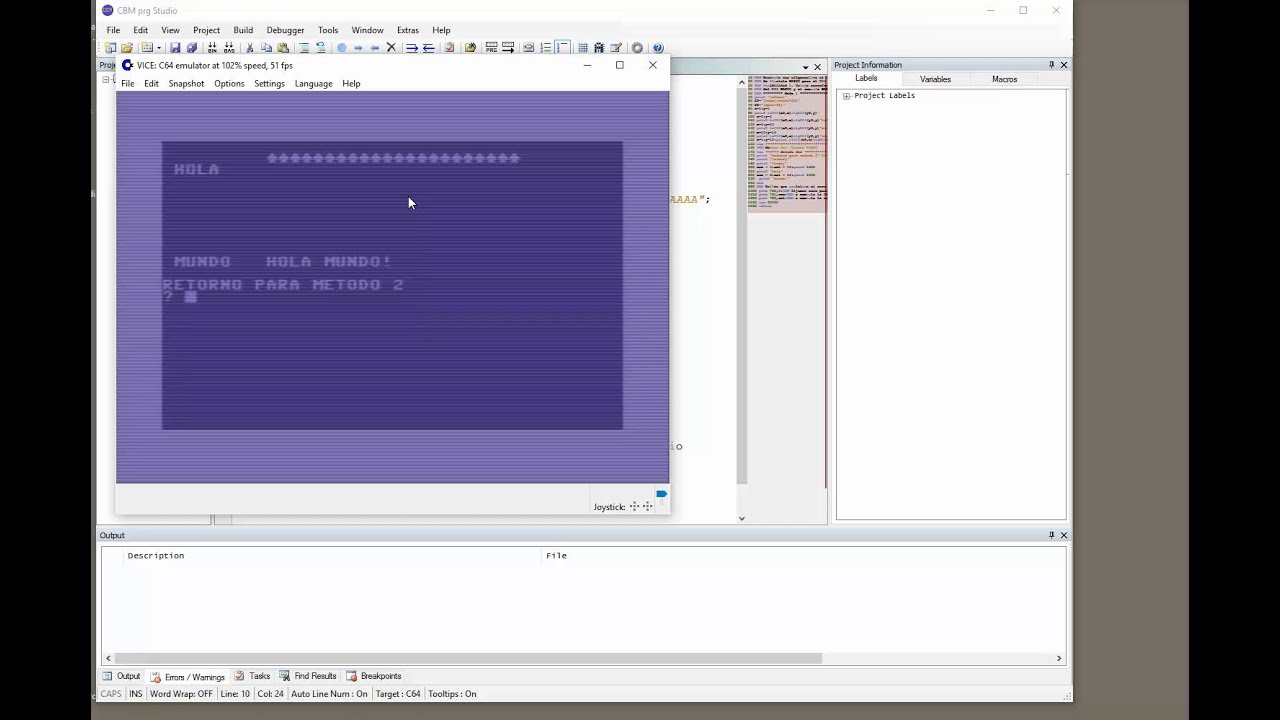Click the Indent lines toolbar icon

[x=411, y=48]
